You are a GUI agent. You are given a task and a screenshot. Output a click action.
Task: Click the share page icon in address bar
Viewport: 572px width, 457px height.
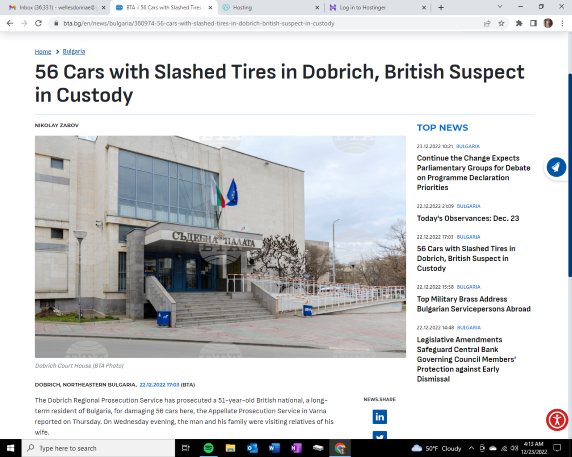(487, 23)
